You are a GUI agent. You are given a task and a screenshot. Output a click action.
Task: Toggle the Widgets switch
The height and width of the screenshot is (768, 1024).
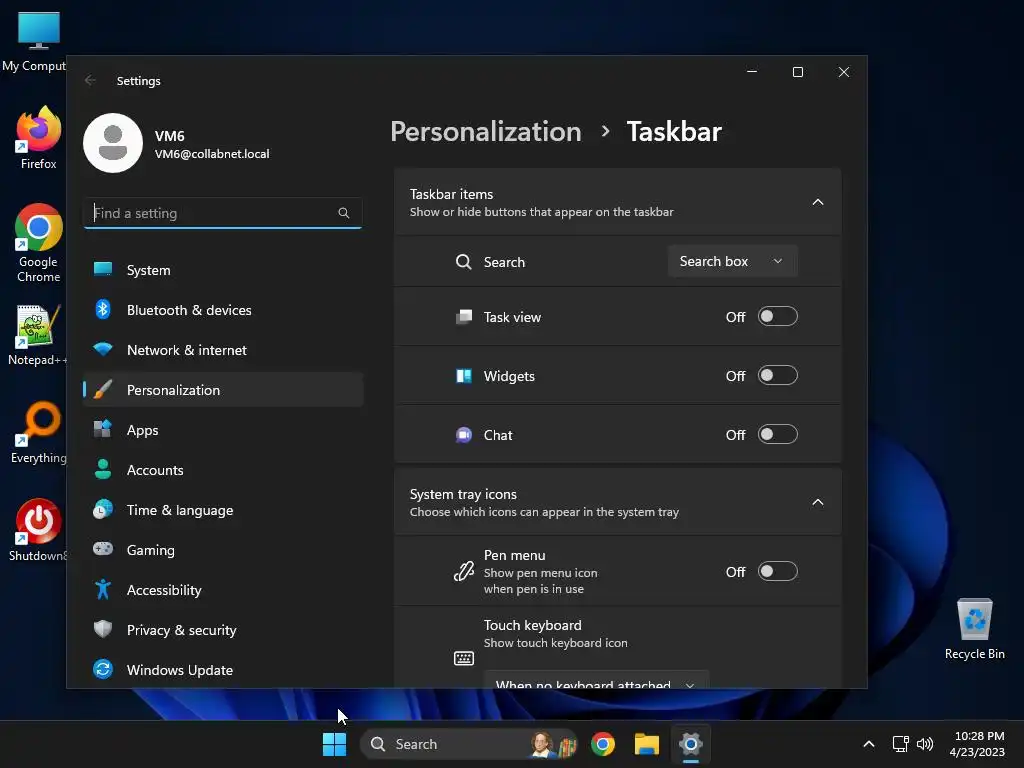777,376
